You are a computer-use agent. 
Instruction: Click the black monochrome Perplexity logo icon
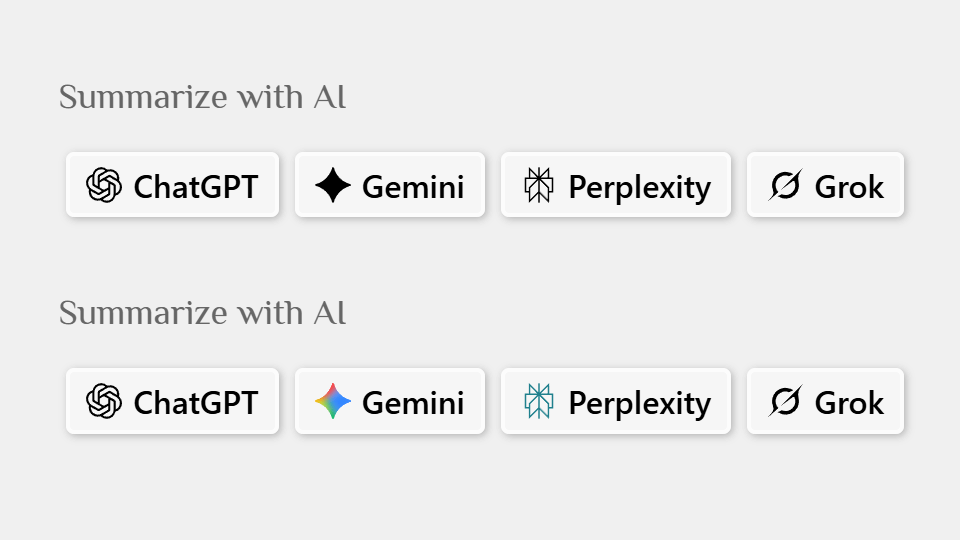[539, 186]
